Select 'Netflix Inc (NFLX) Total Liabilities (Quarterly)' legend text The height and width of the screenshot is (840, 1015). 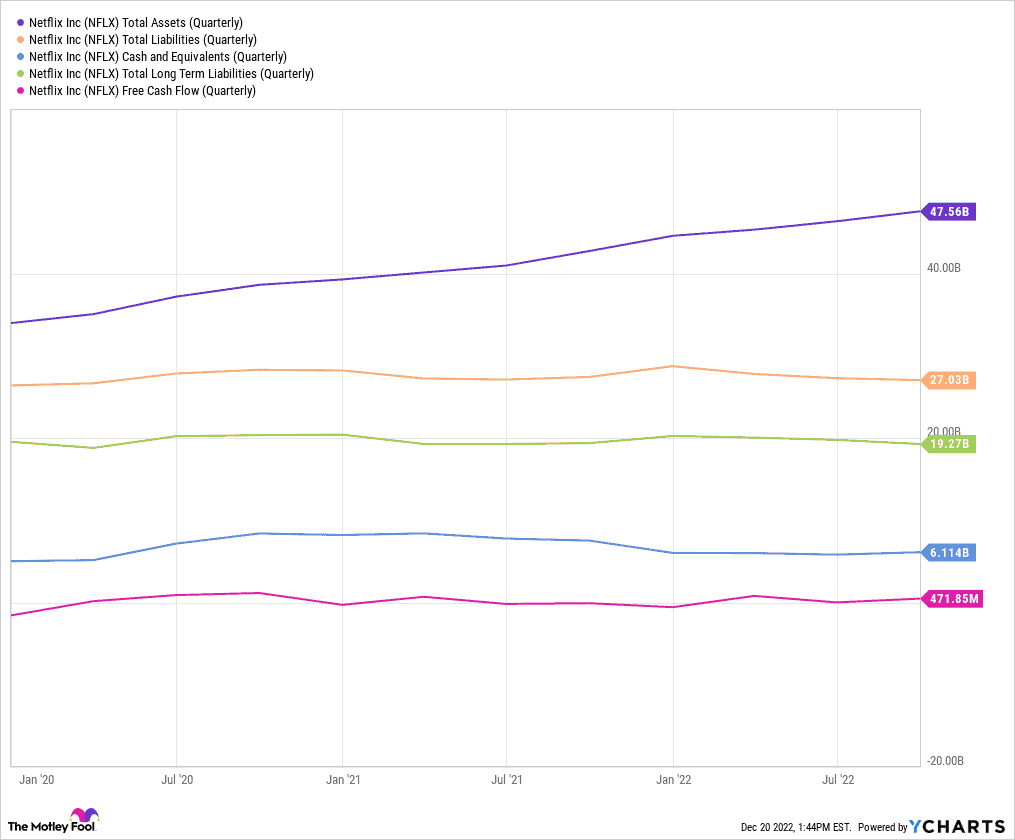click(x=143, y=39)
